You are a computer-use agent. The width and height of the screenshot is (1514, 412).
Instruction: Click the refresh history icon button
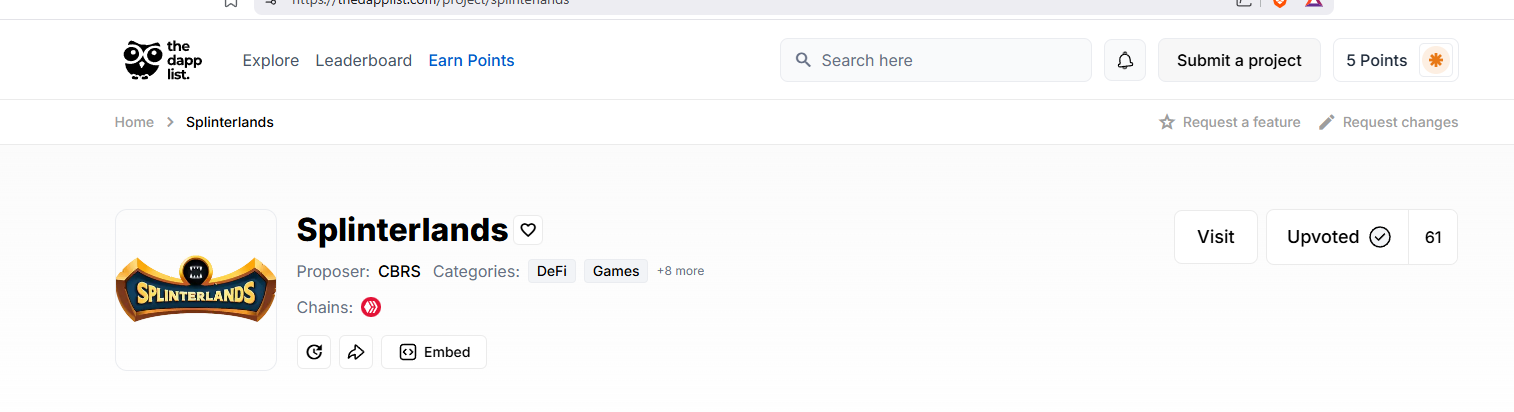[x=314, y=352]
